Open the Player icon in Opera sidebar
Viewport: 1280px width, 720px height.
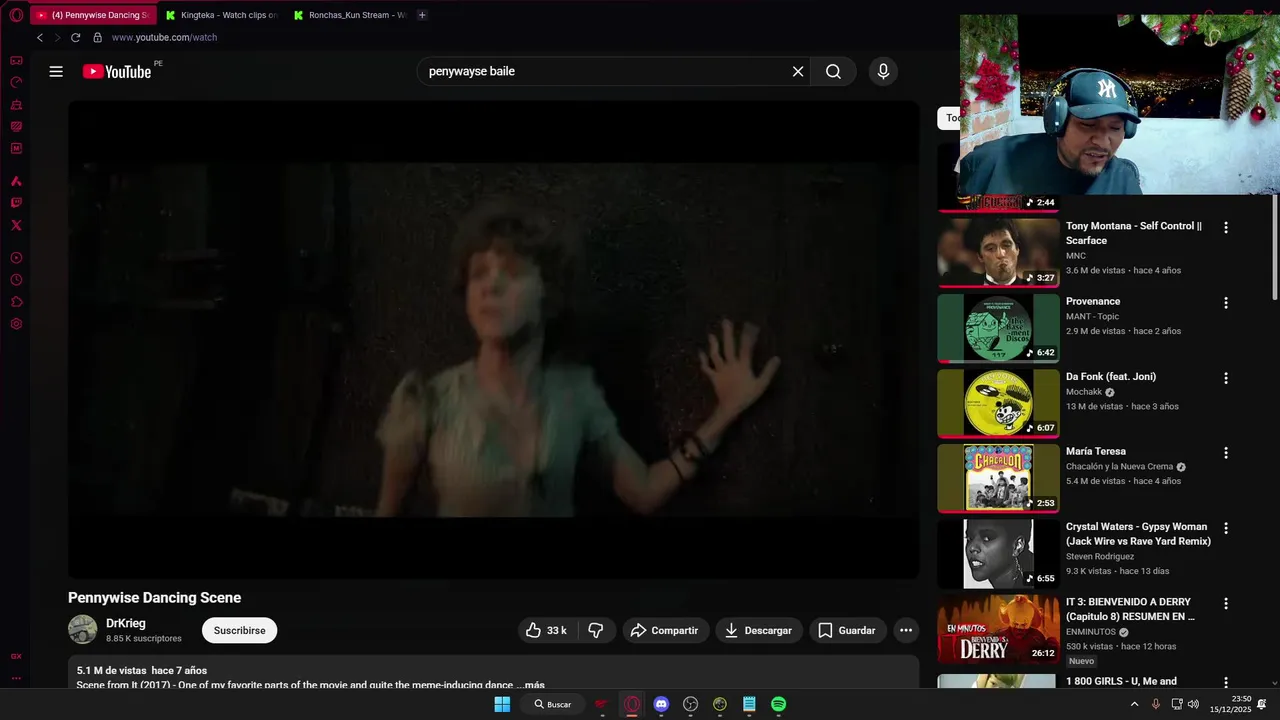(x=16, y=258)
